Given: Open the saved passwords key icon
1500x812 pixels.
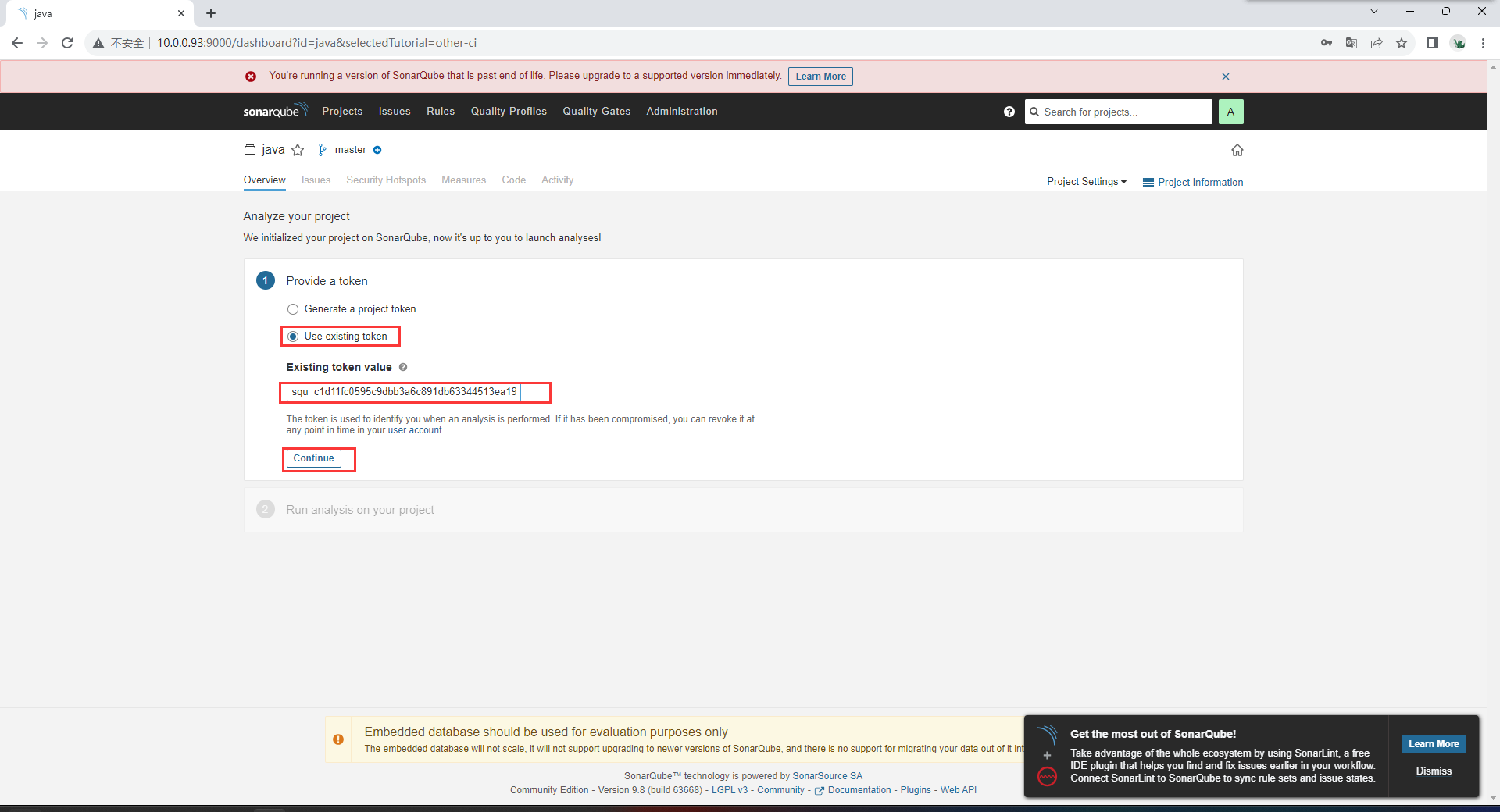Looking at the screenshot, I should (x=1327, y=43).
